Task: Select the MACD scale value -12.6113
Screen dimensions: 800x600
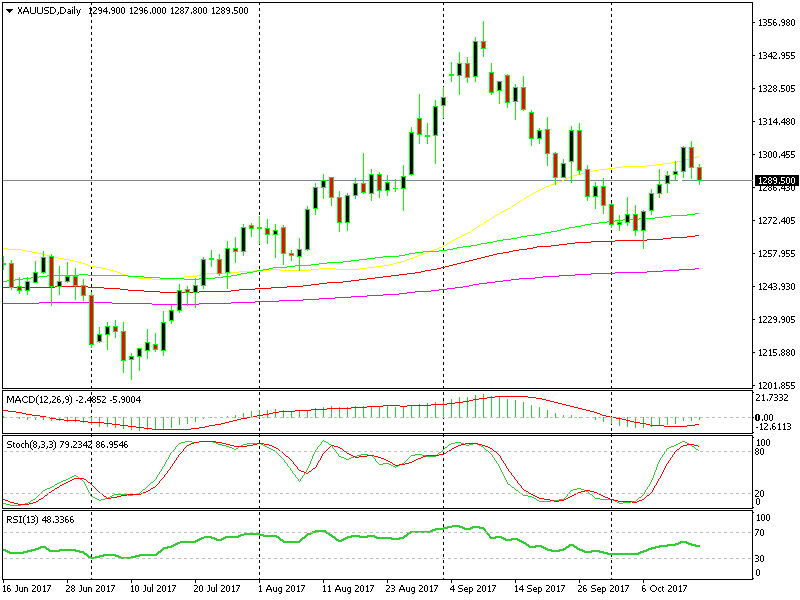Action: coord(773,426)
